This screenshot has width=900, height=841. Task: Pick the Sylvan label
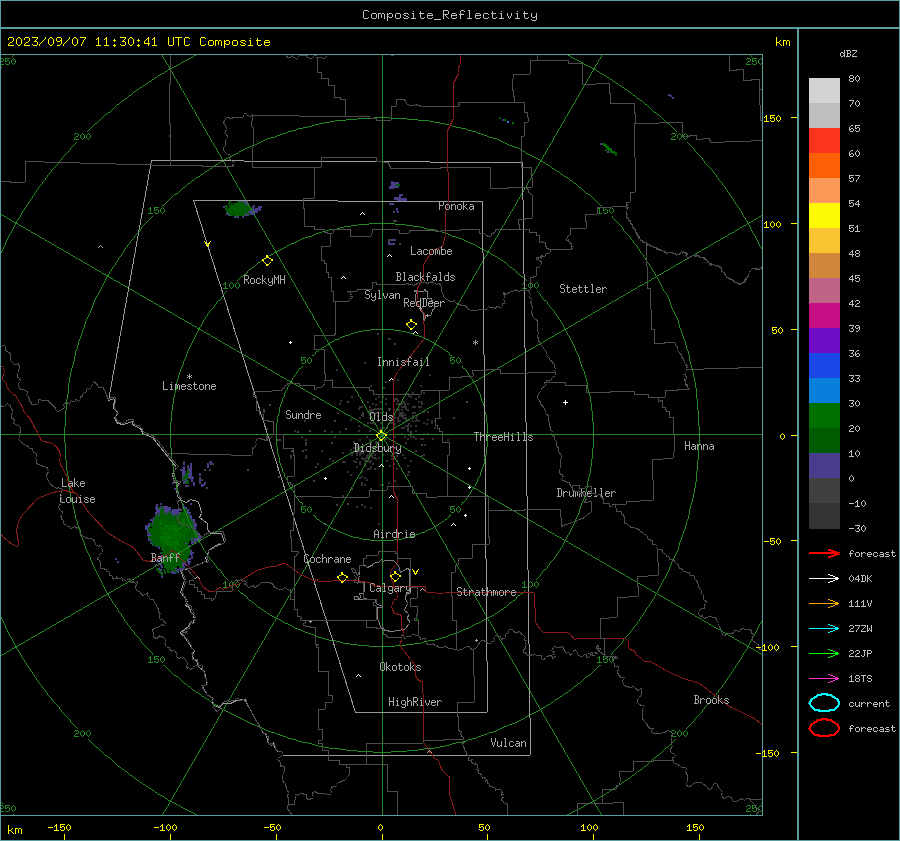(x=382, y=295)
